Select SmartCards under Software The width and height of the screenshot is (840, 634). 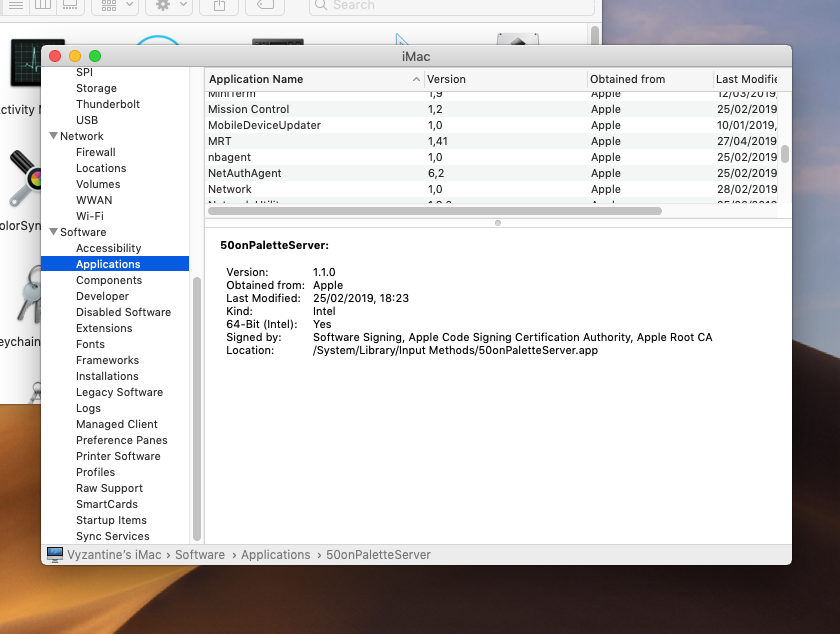tap(107, 504)
